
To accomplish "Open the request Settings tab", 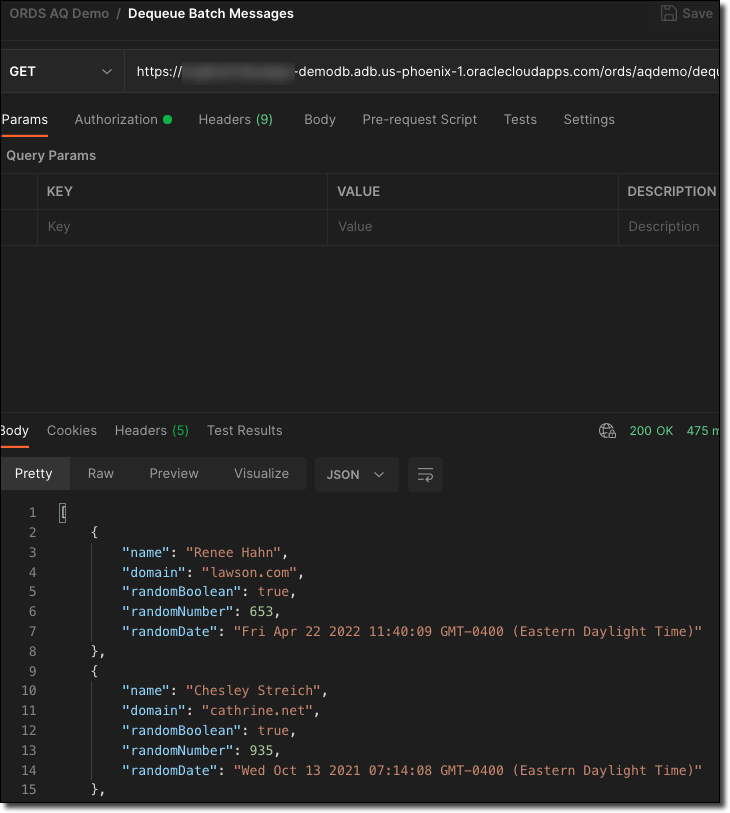I will coord(589,120).
